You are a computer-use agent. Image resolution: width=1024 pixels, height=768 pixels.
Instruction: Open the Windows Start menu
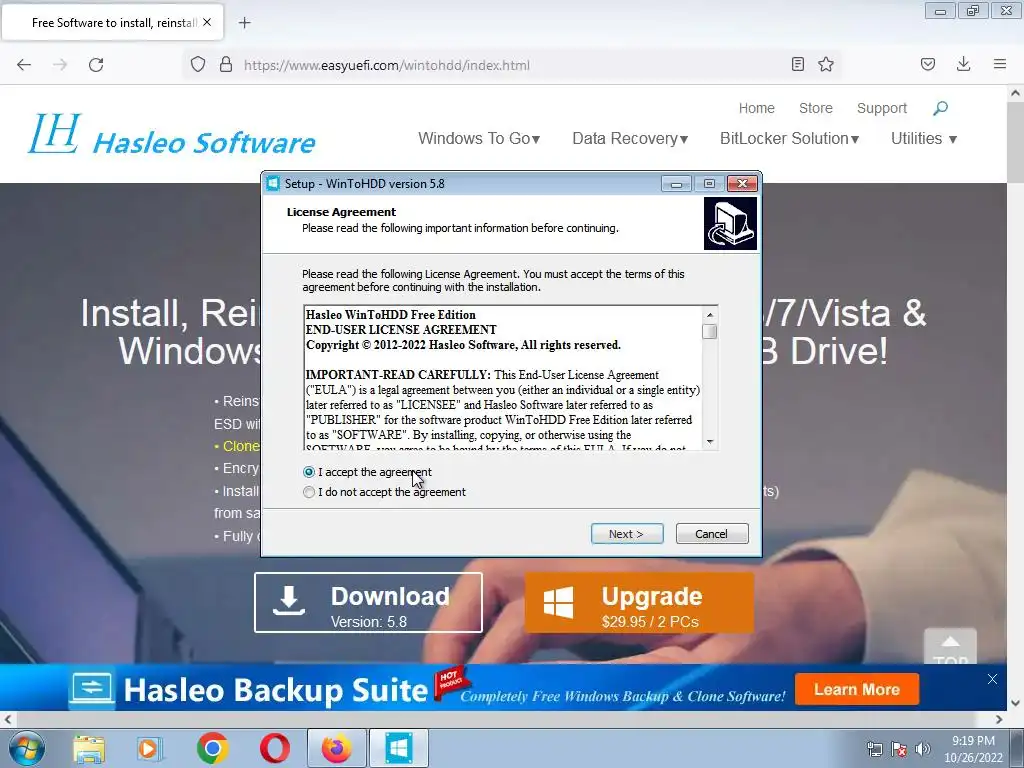pyautogui.click(x=26, y=749)
